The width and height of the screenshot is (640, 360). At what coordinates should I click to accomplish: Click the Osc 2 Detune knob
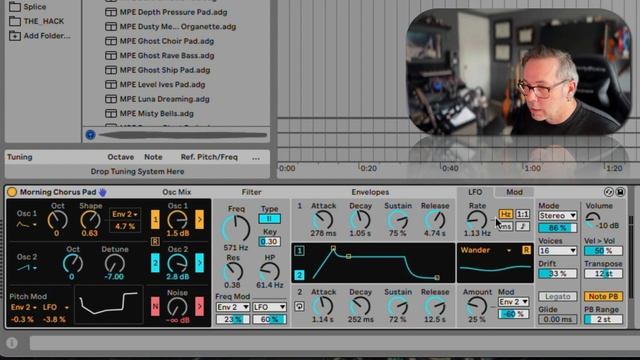click(114, 264)
